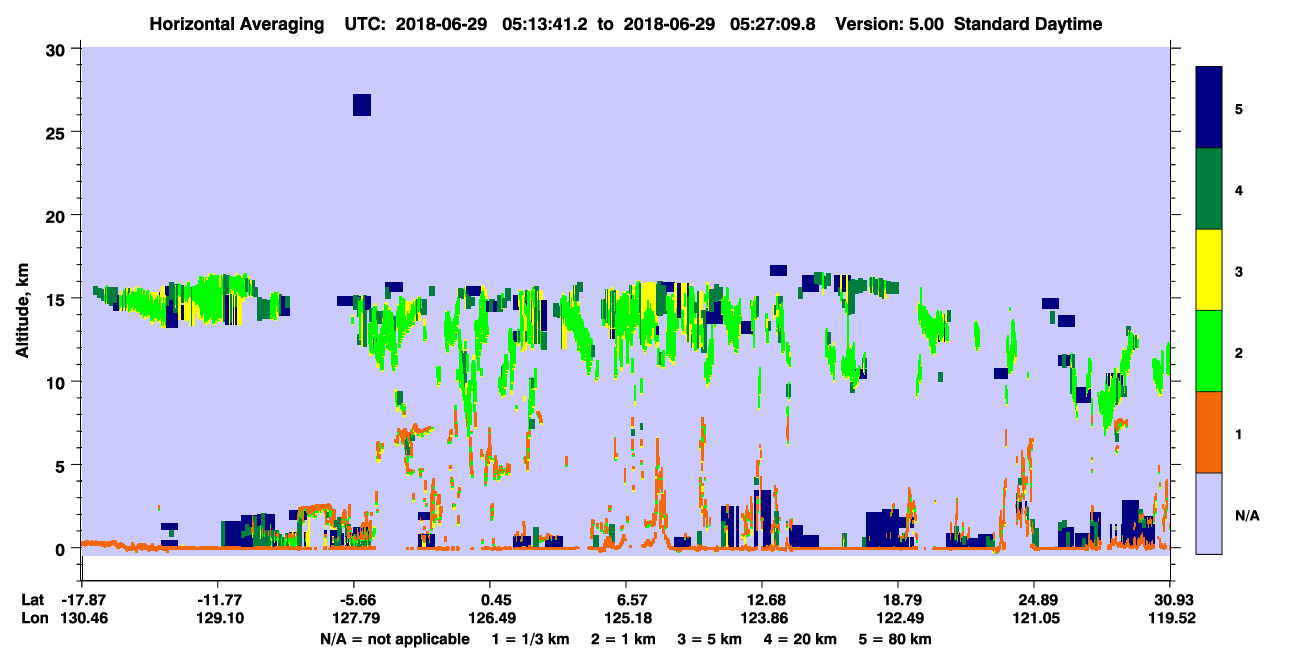Click the bright green level 2 colorbar segment
Screen dimensions: 1300x667
1209,350
